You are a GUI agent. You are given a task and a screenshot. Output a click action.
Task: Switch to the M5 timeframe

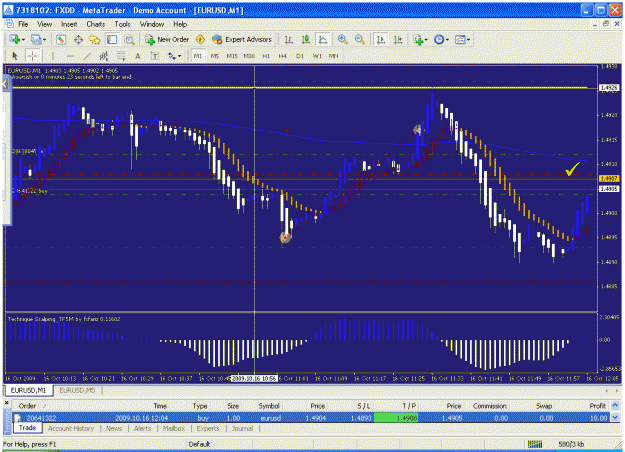click(x=215, y=56)
